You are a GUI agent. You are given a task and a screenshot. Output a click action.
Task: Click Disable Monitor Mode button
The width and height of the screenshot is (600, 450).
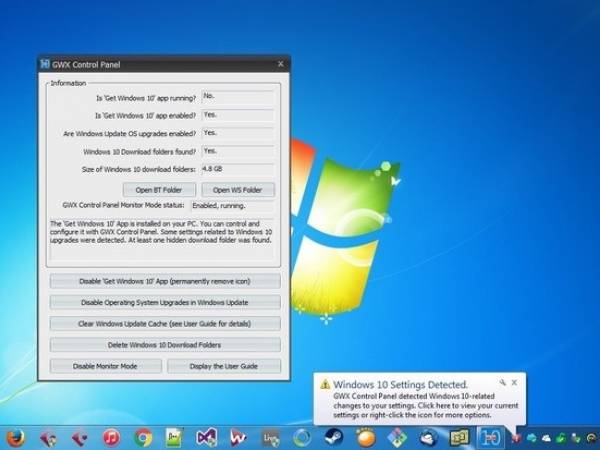pyautogui.click(x=106, y=366)
